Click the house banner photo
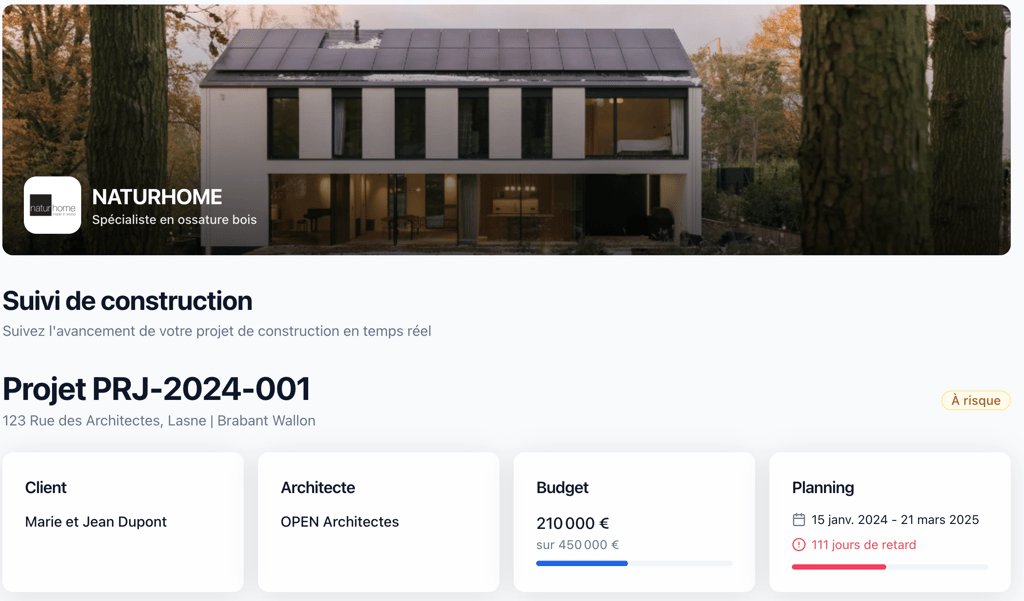Image resolution: width=1024 pixels, height=601 pixels. [x=506, y=129]
